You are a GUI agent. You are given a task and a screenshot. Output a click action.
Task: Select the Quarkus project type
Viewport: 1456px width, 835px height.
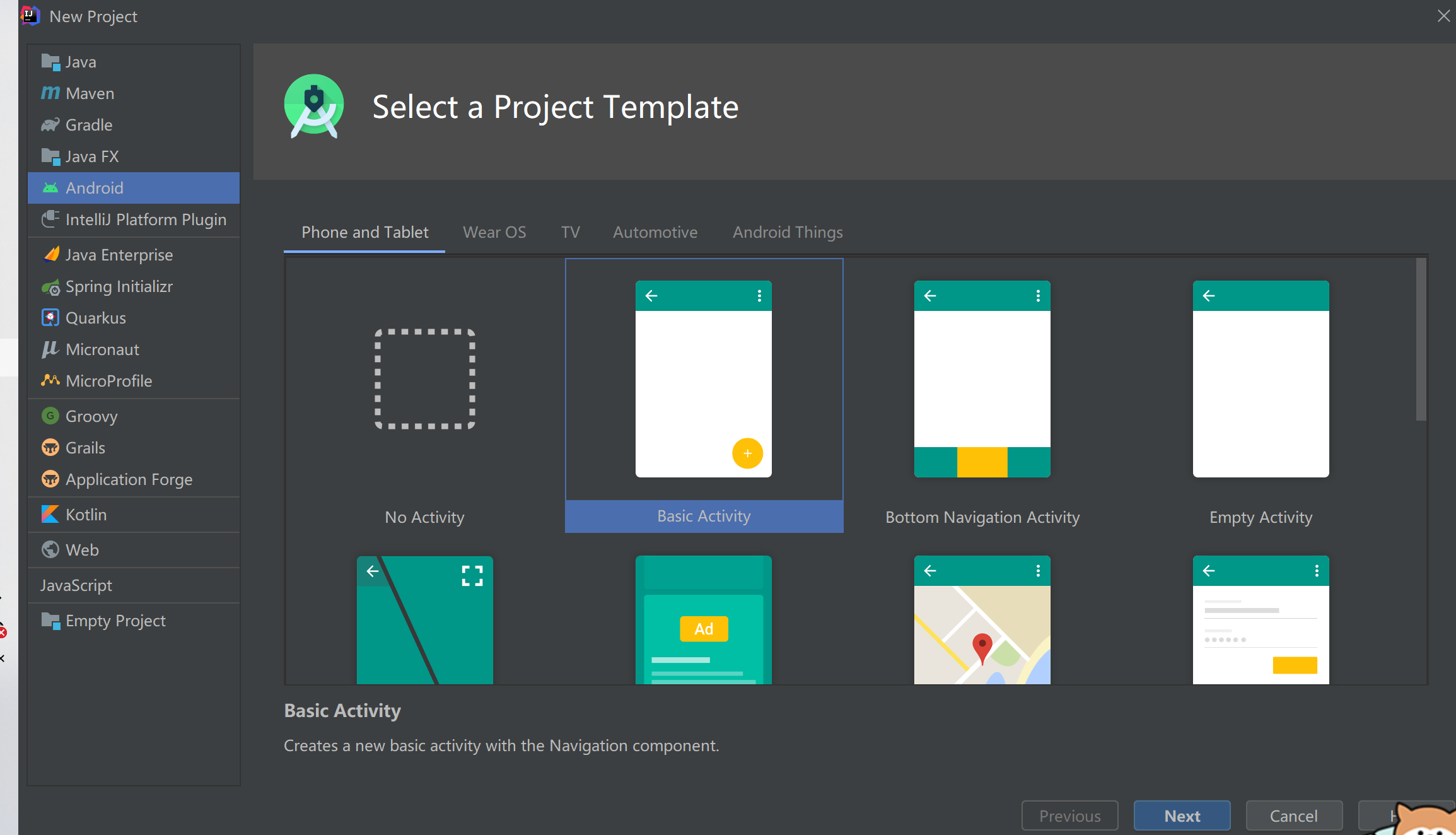coord(93,318)
